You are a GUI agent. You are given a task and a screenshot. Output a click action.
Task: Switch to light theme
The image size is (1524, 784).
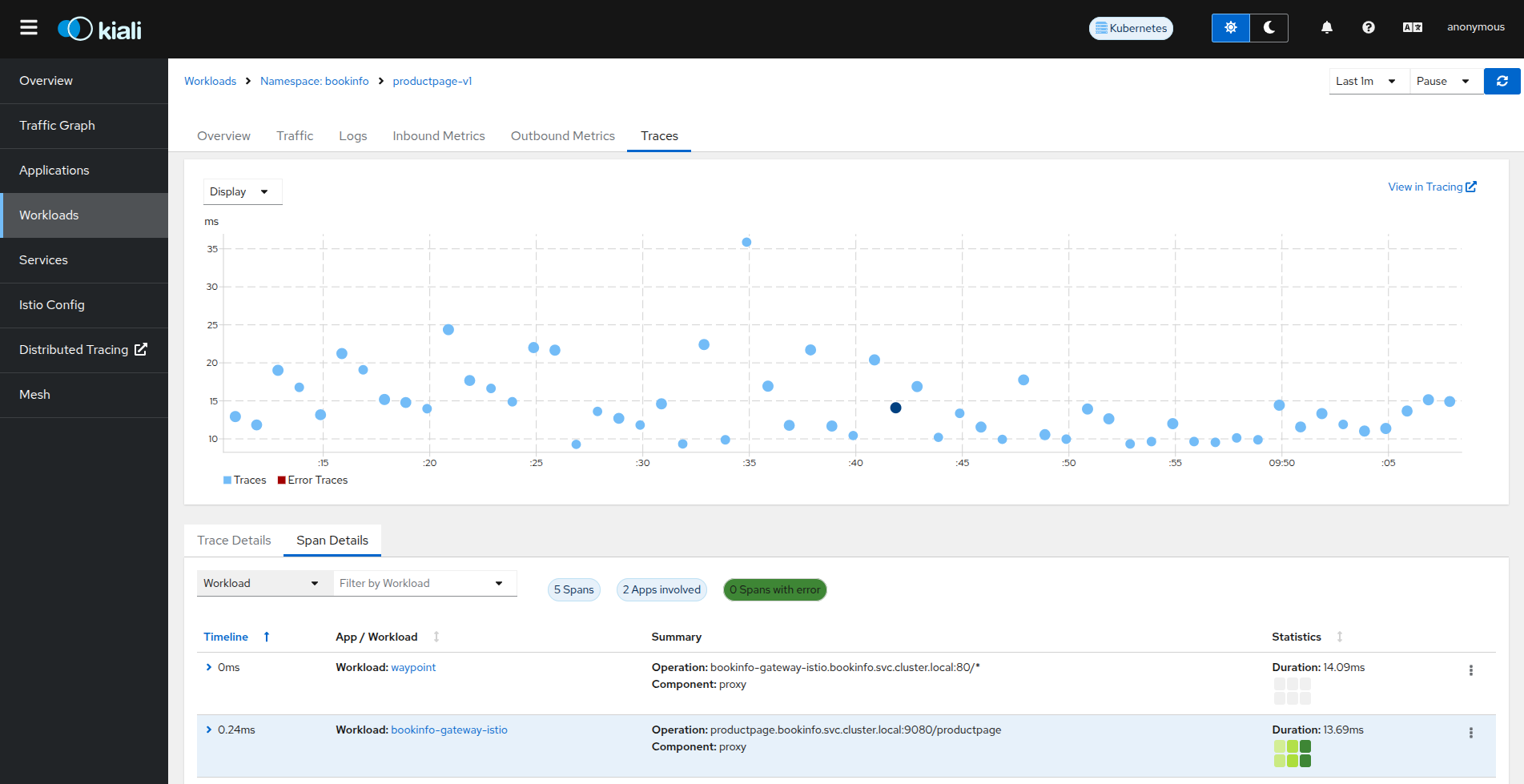click(x=1230, y=28)
